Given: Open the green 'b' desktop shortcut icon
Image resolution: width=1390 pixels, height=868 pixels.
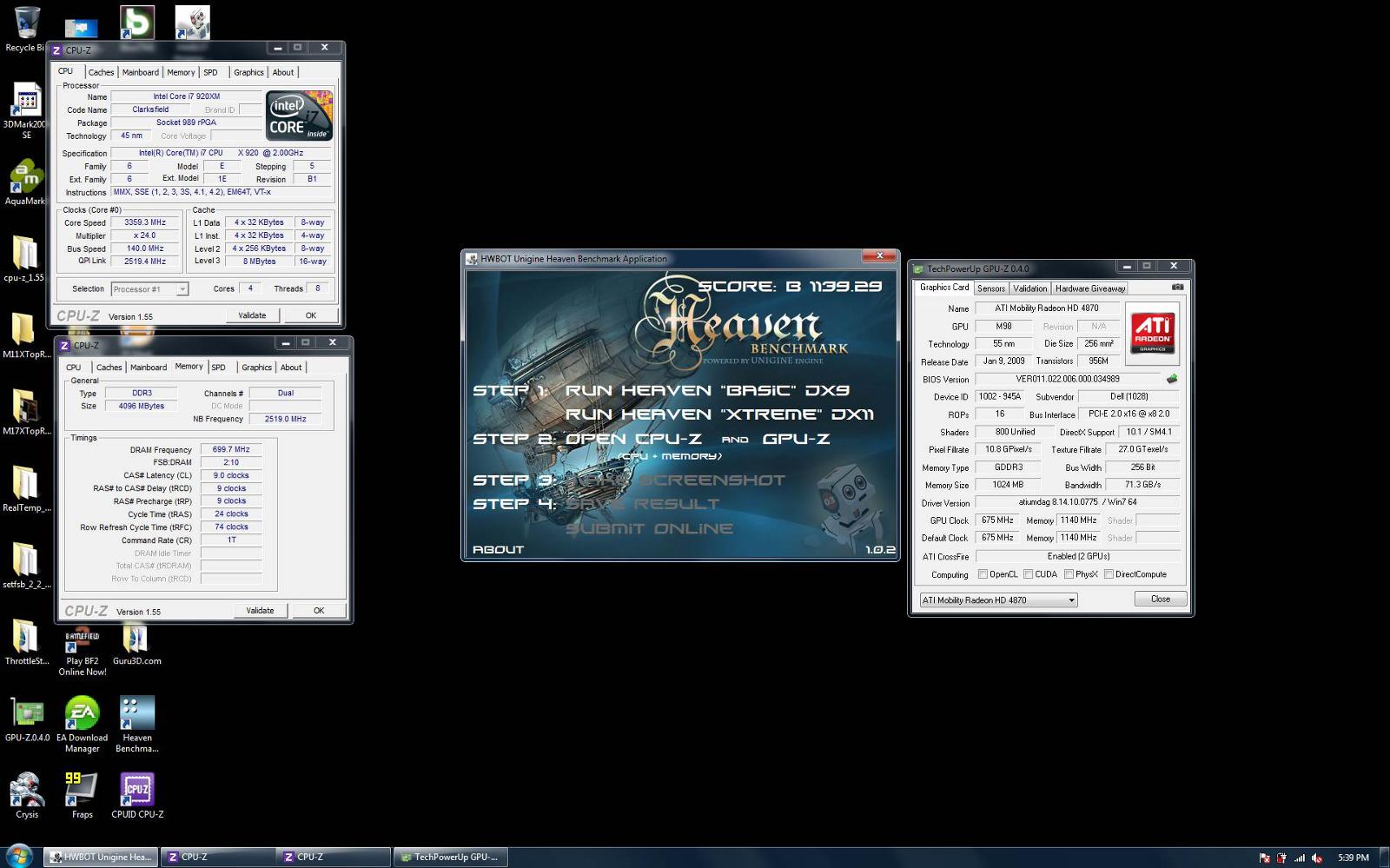Looking at the screenshot, I should click(x=137, y=22).
